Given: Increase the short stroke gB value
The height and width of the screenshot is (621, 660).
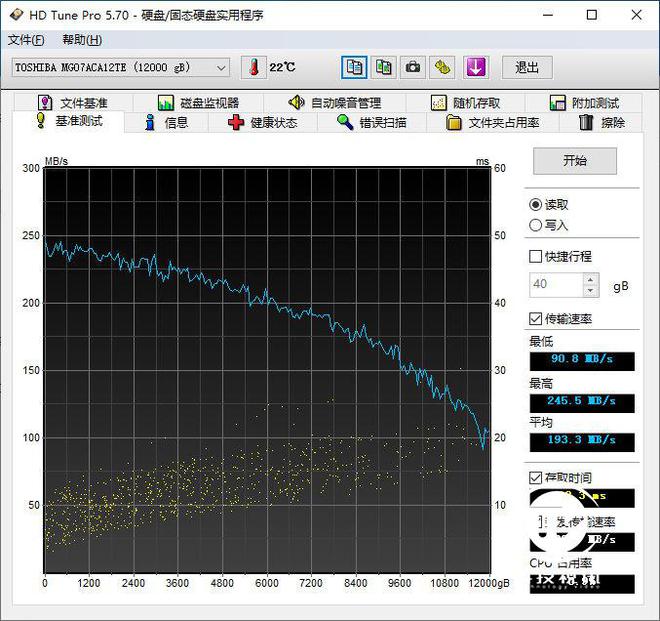Looking at the screenshot, I should (591, 280).
